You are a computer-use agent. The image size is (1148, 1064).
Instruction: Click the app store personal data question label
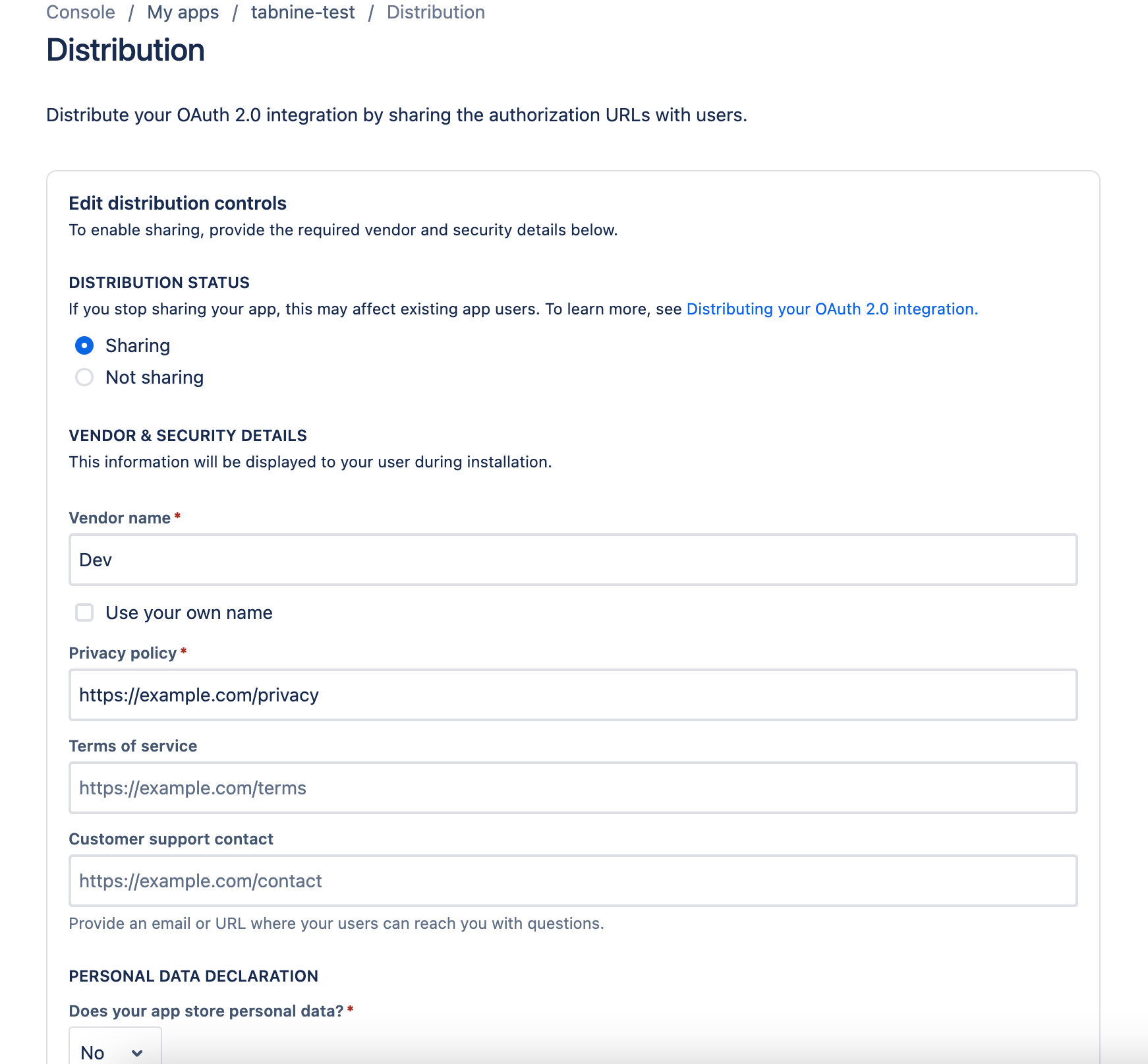point(206,1011)
